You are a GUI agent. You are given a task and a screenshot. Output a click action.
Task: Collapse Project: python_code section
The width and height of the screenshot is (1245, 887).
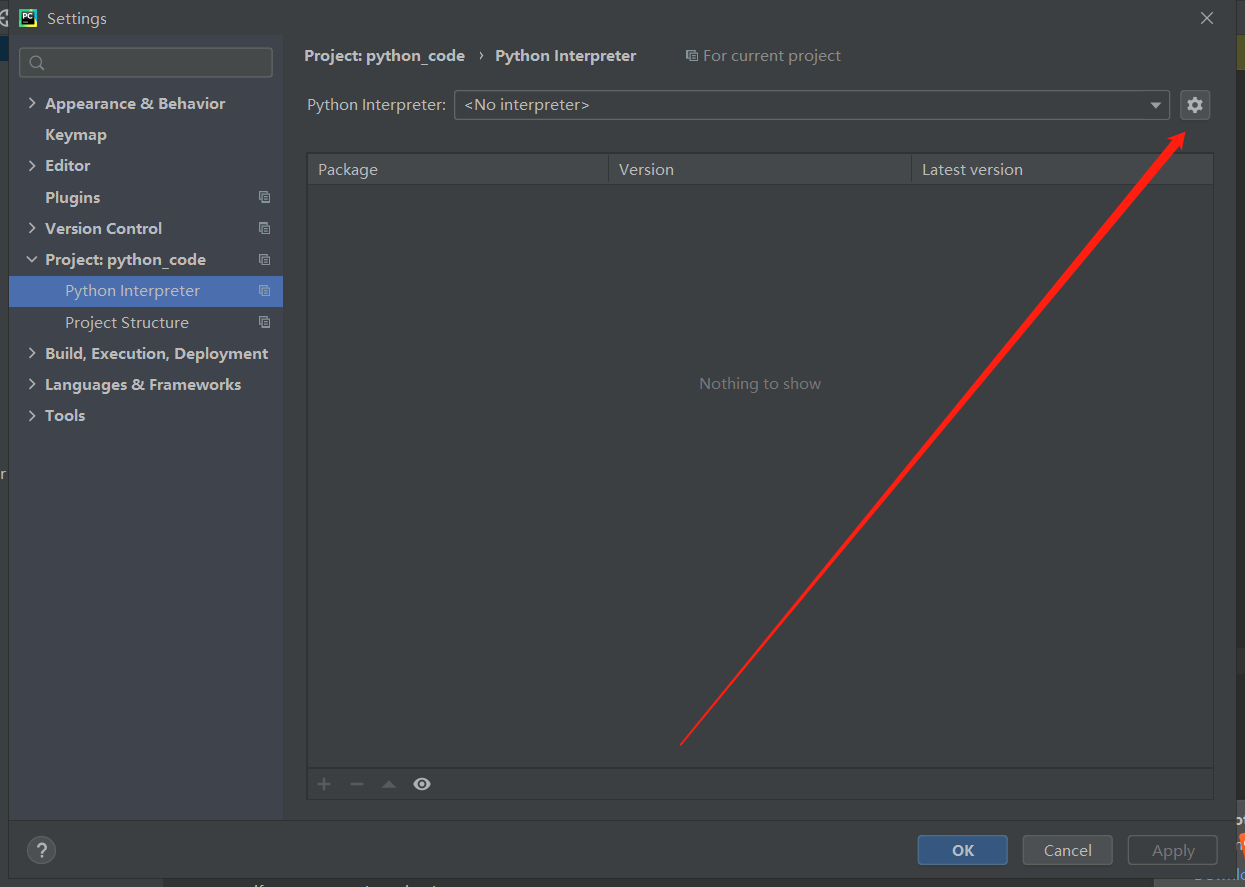click(x=32, y=259)
